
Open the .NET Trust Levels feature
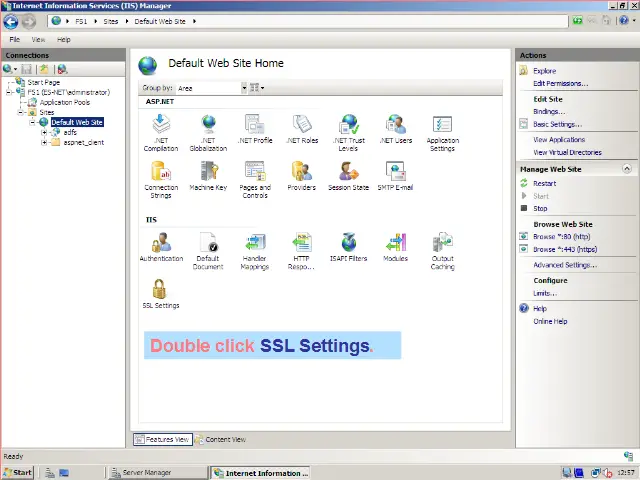click(349, 133)
